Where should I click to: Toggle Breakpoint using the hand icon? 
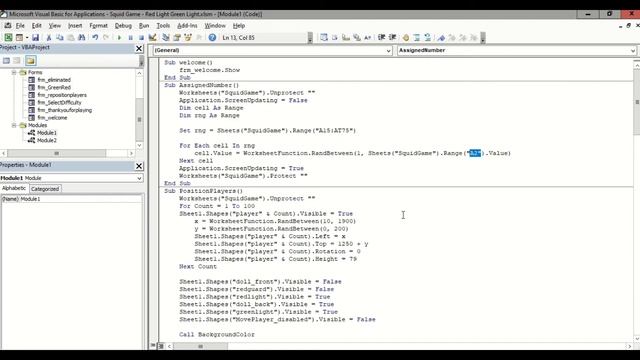[x=406, y=38]
